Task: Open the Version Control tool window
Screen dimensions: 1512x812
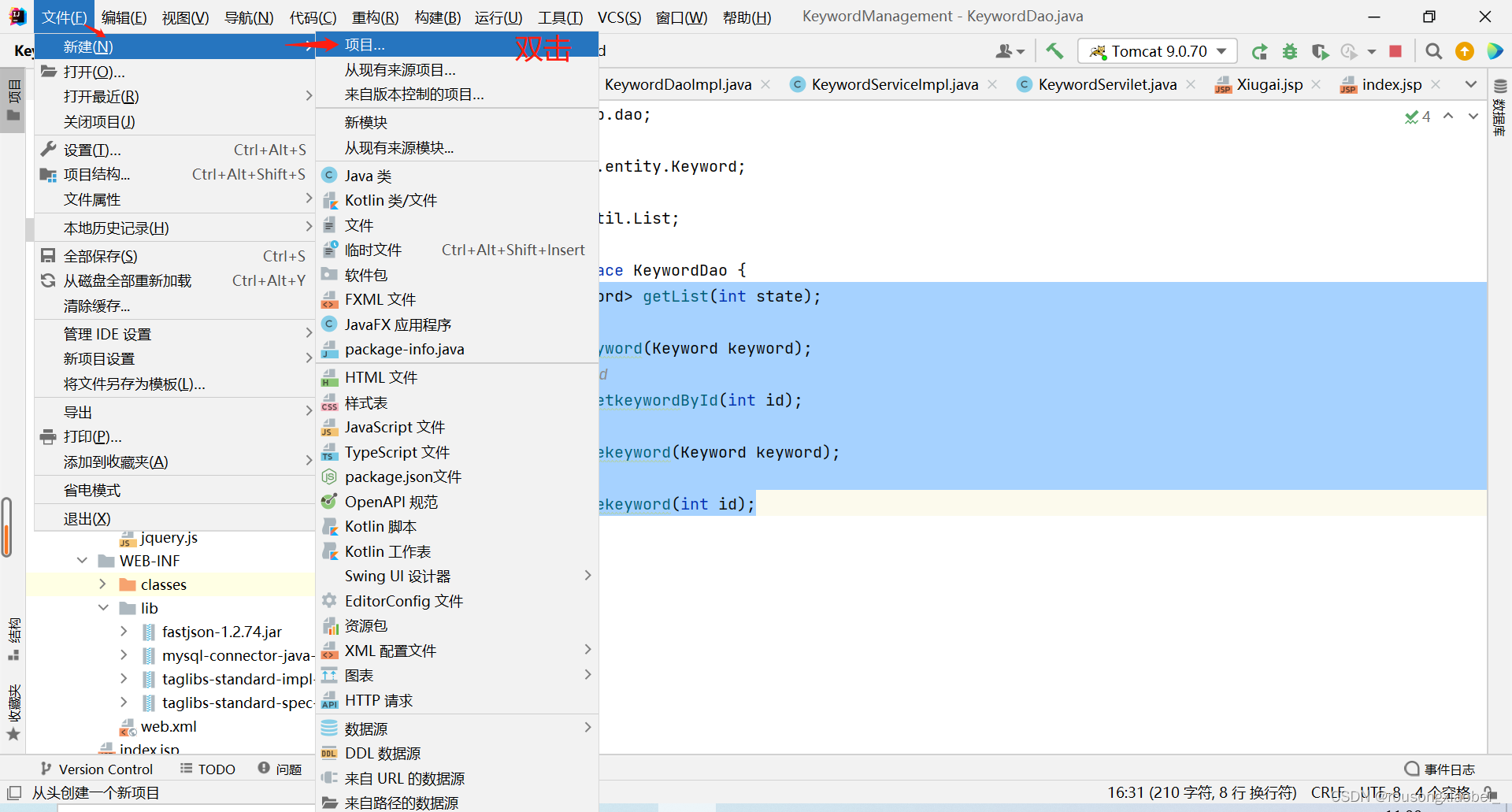Action: pyautogui.click(x=97, y=769)
